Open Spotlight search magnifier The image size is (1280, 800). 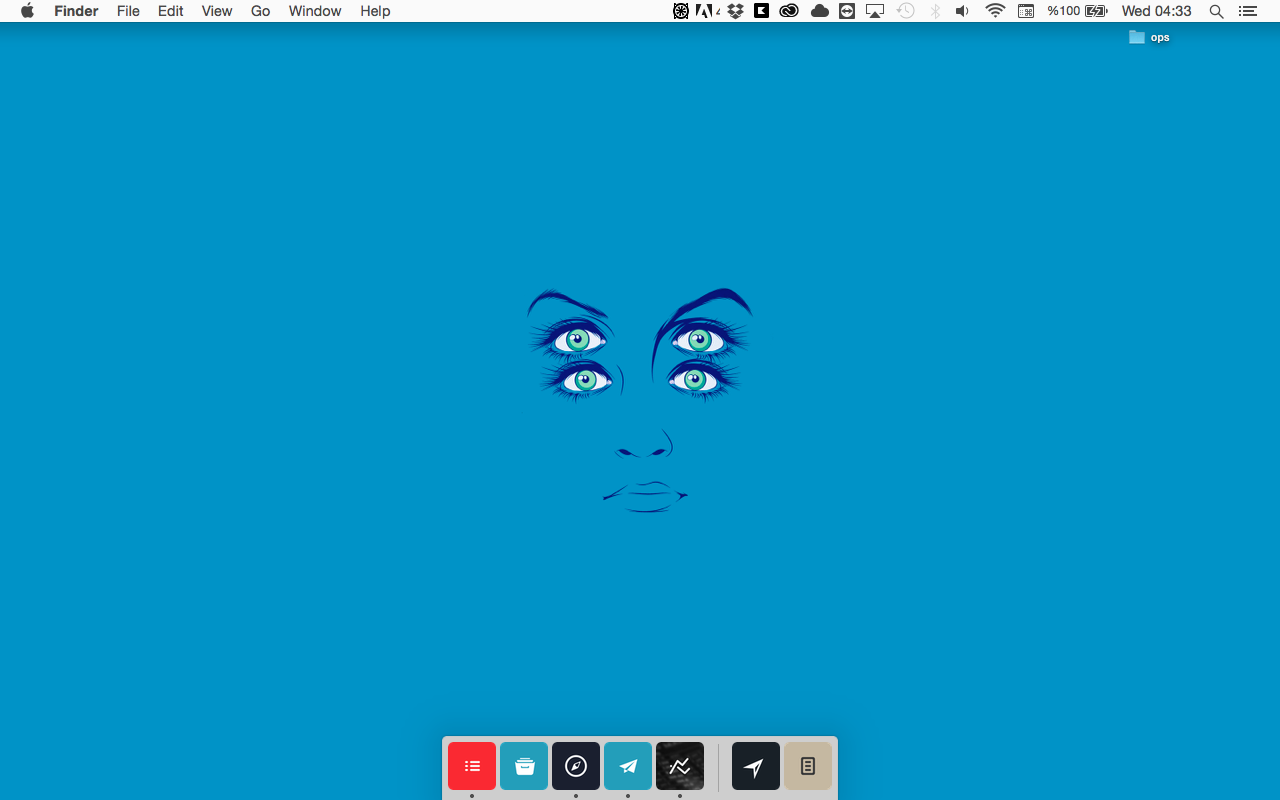1216,11
